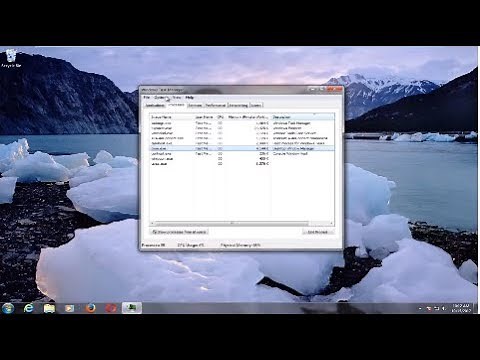Open the Action Center flag icon

click(429, 309)
